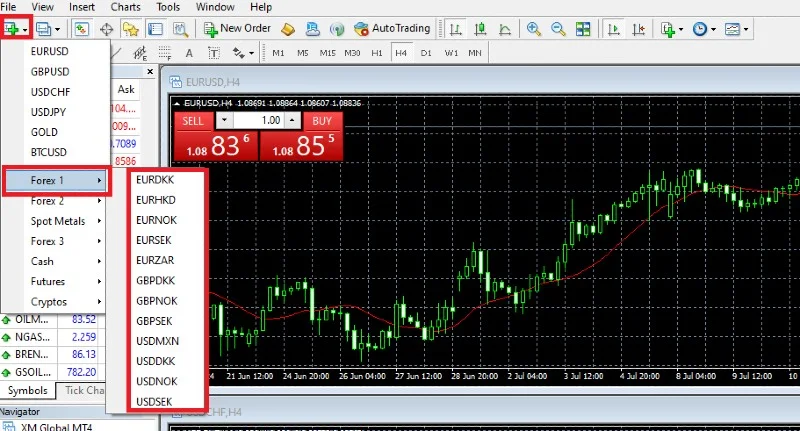Open the MQL5 community cloud icon
800x431 pixels.
312,29
